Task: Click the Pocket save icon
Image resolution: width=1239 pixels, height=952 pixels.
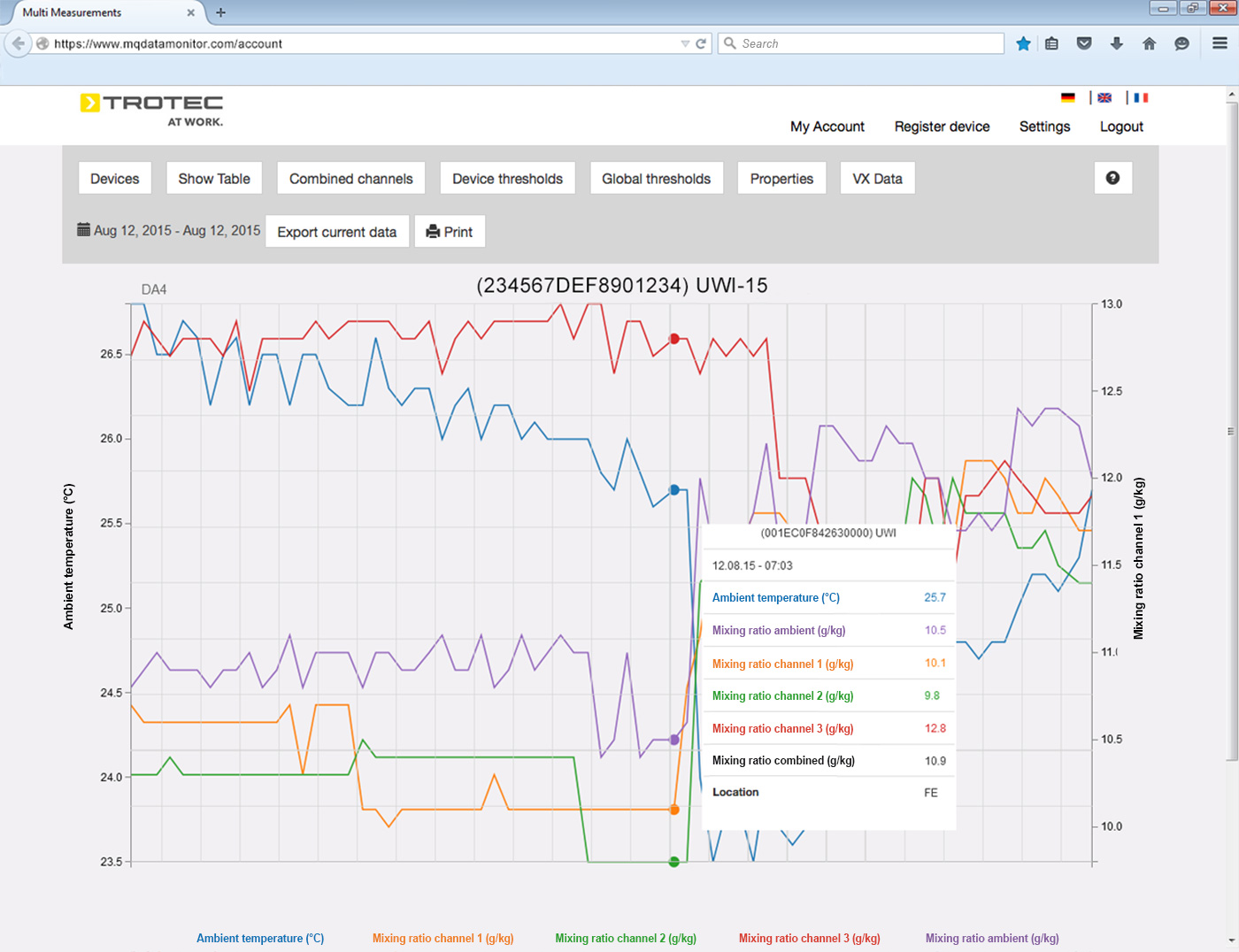Action: point(1084,43)
